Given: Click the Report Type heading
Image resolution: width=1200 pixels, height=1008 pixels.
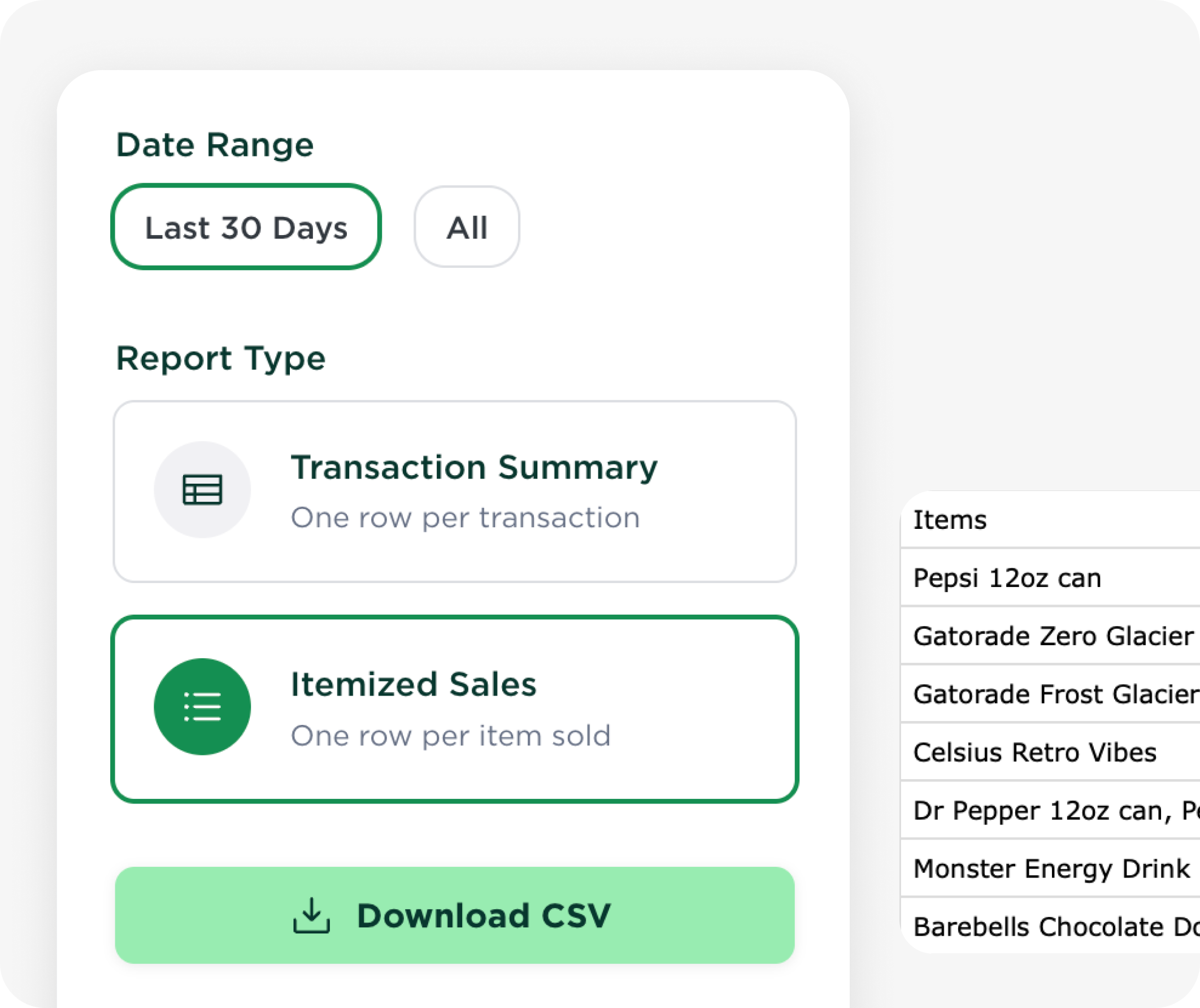Looking at the screenshot, I should click(x=220, y=358).
